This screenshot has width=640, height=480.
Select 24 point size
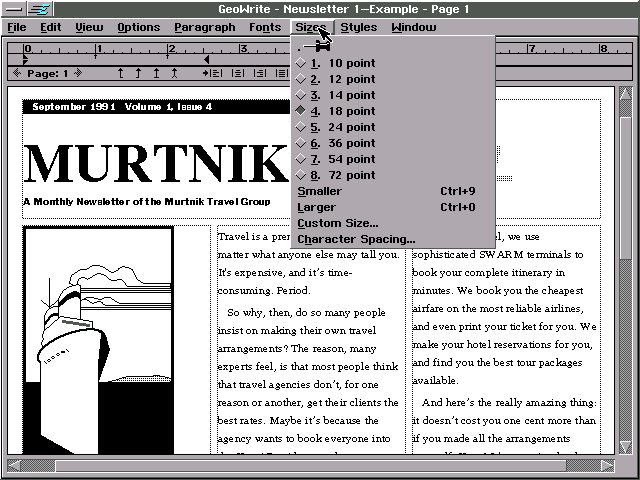point(393,127)
